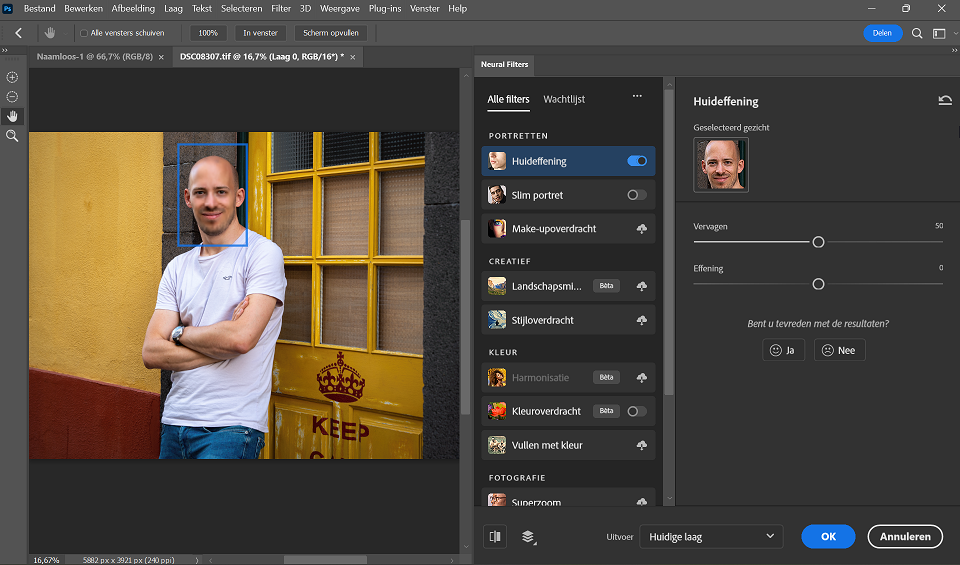Click the add to selection face tool
This screenshot has width=960, height=565.
[12, 77]
